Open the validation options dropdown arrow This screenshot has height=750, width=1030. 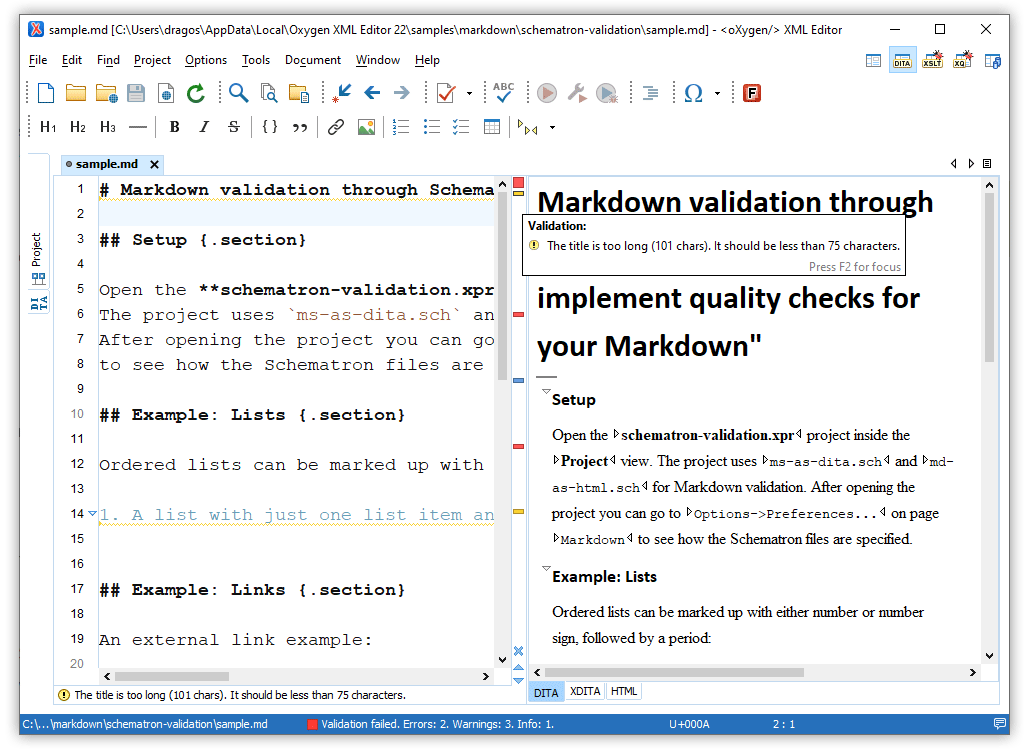(469, 93)
